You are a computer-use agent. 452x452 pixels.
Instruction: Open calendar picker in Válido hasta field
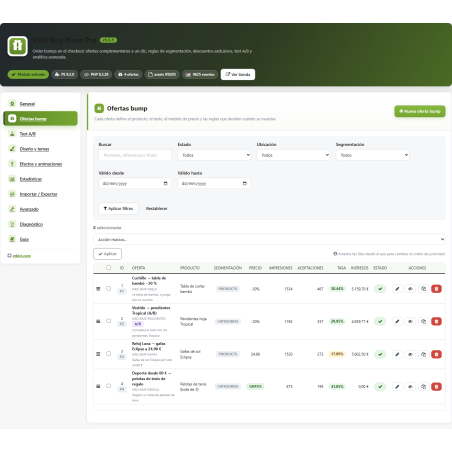pyautogui.click(x=244, y=183)
